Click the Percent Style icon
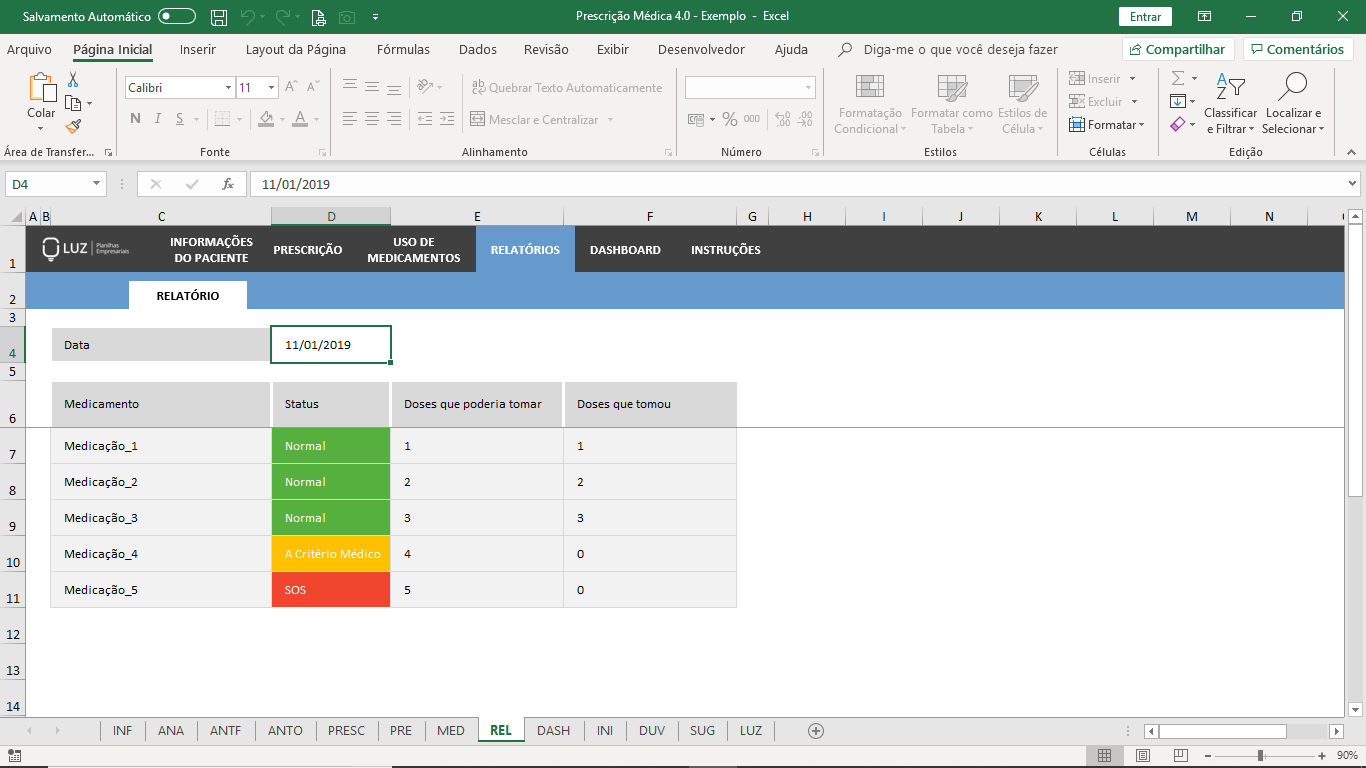The height and width of the screenshot is (768, 1366). pos(730,119)
